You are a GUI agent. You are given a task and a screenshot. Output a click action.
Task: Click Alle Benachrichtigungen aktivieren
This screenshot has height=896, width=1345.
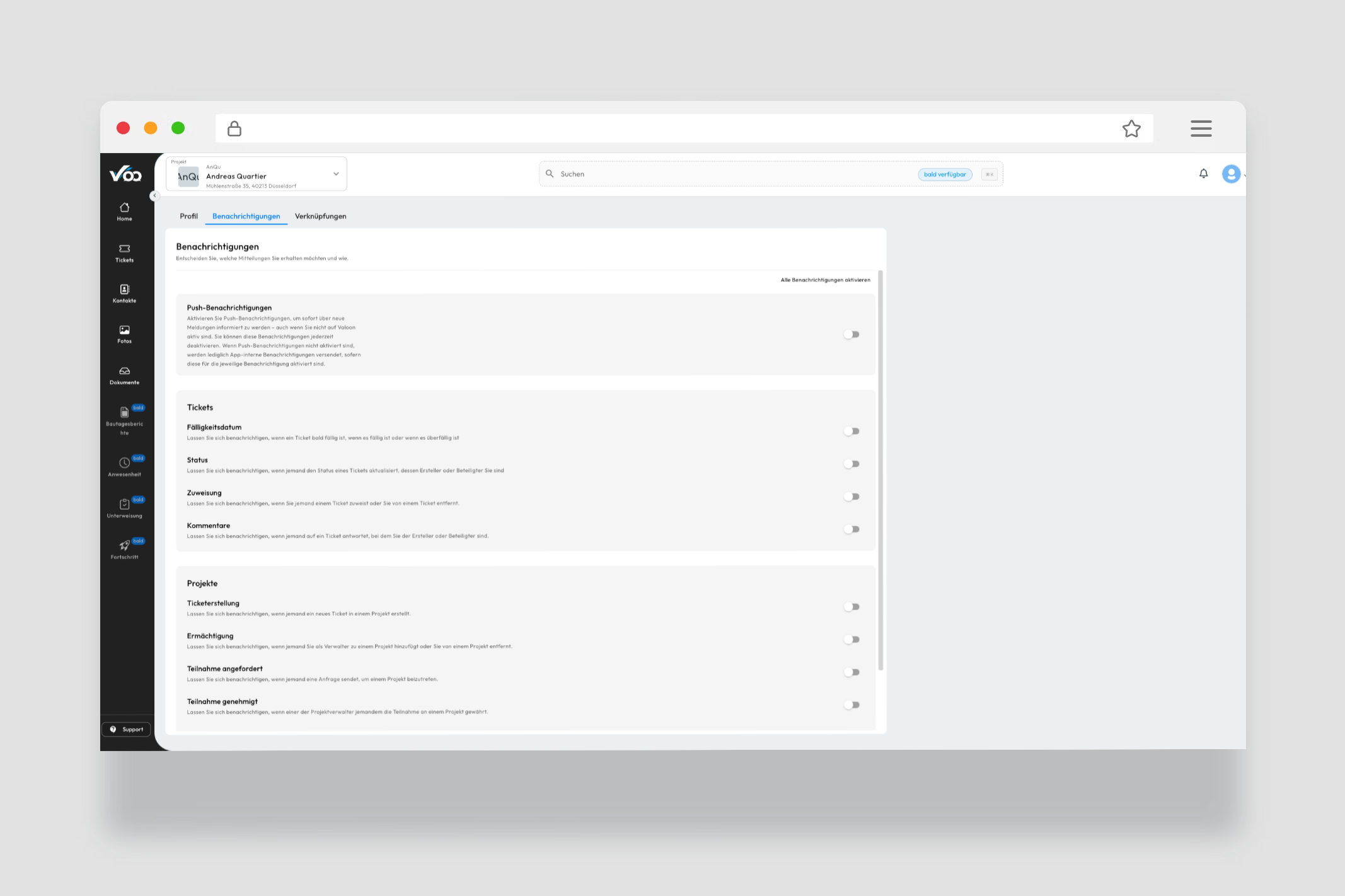click(x=824, y=280)
